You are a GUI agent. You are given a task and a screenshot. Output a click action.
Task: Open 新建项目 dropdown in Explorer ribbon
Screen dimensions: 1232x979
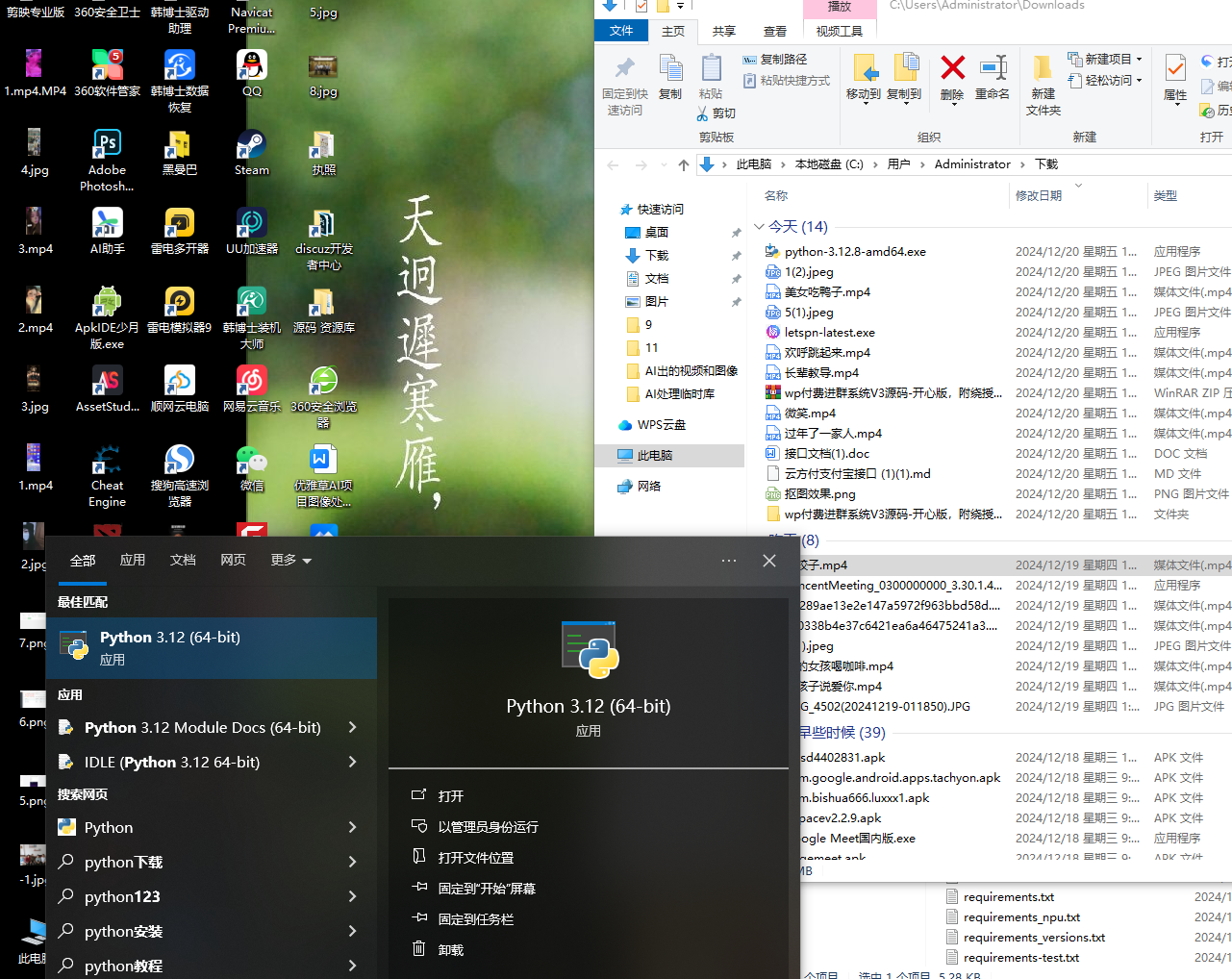tap(1105, 60)
